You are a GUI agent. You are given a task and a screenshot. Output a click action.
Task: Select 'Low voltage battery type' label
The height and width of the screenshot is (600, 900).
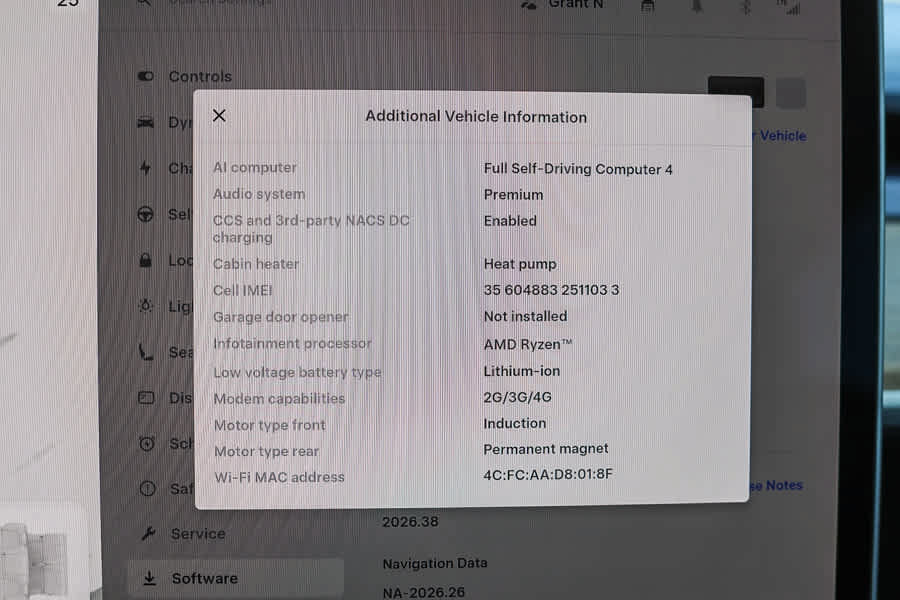pyautogui.click(x=297, y=372)
